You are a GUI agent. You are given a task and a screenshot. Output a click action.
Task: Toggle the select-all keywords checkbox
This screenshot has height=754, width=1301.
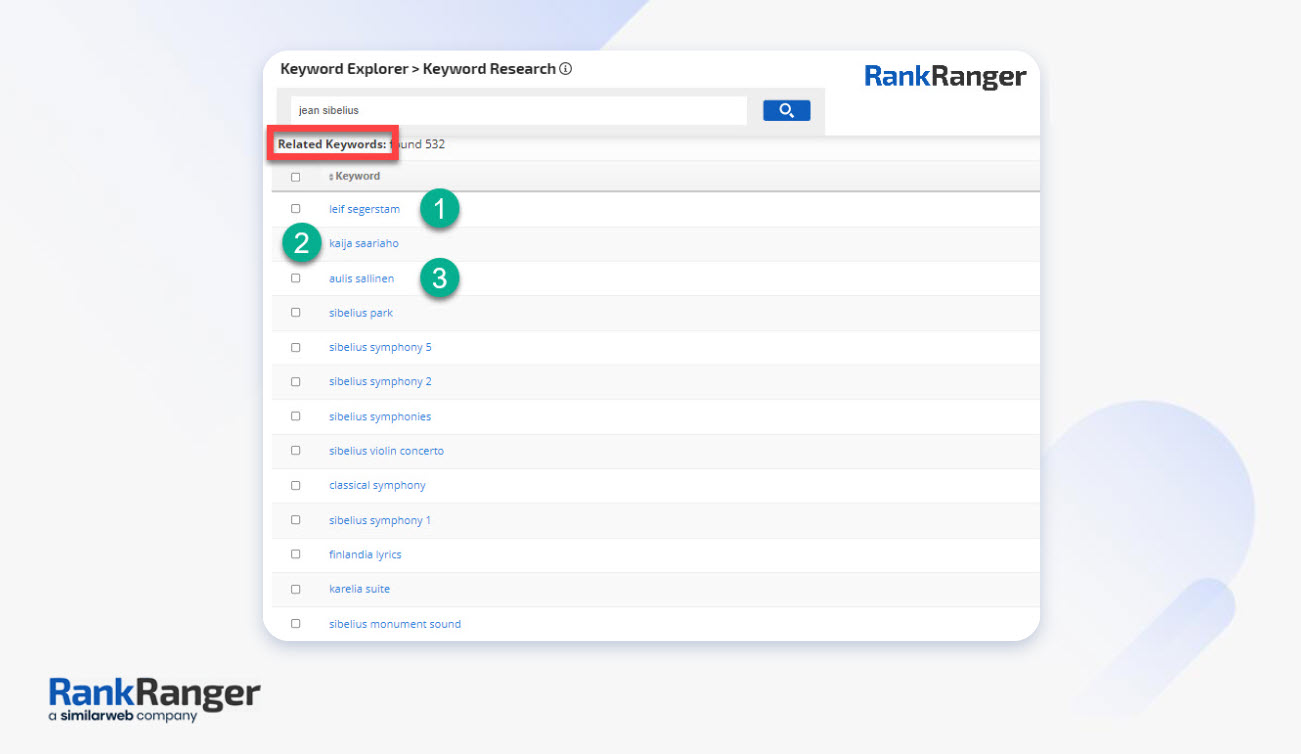point(295,175)
